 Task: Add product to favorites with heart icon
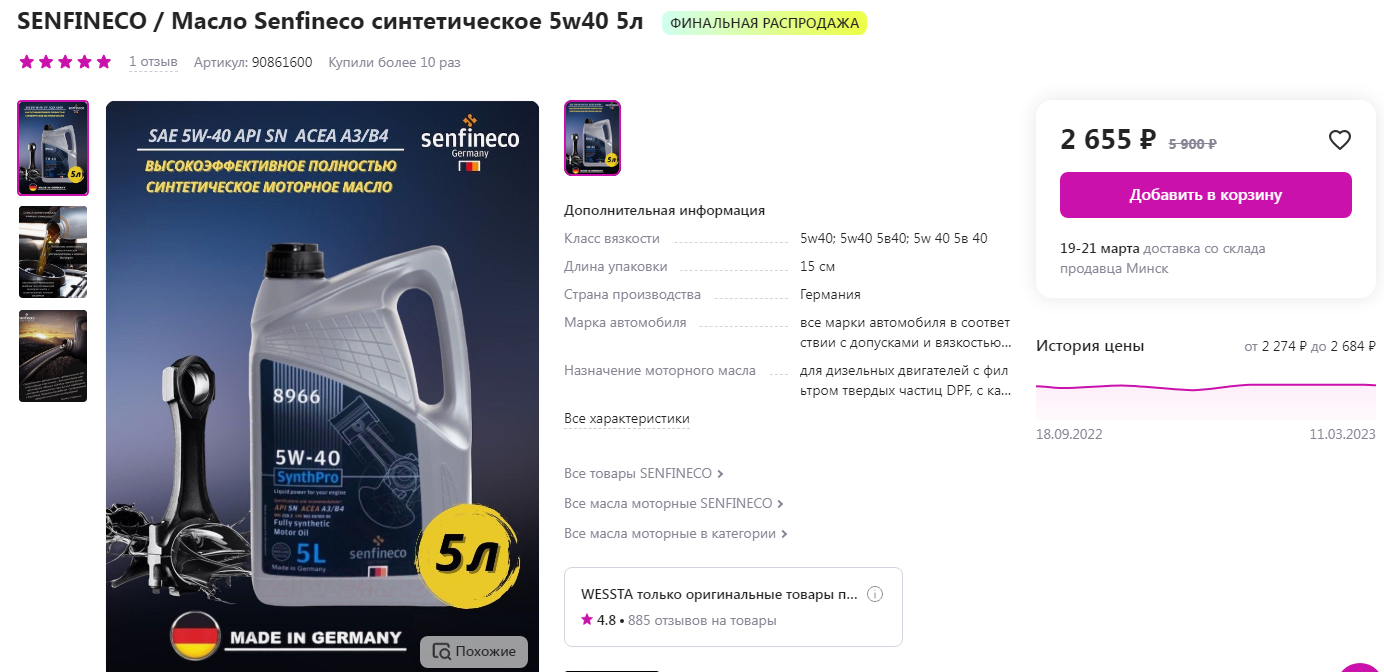point(1340,140)
